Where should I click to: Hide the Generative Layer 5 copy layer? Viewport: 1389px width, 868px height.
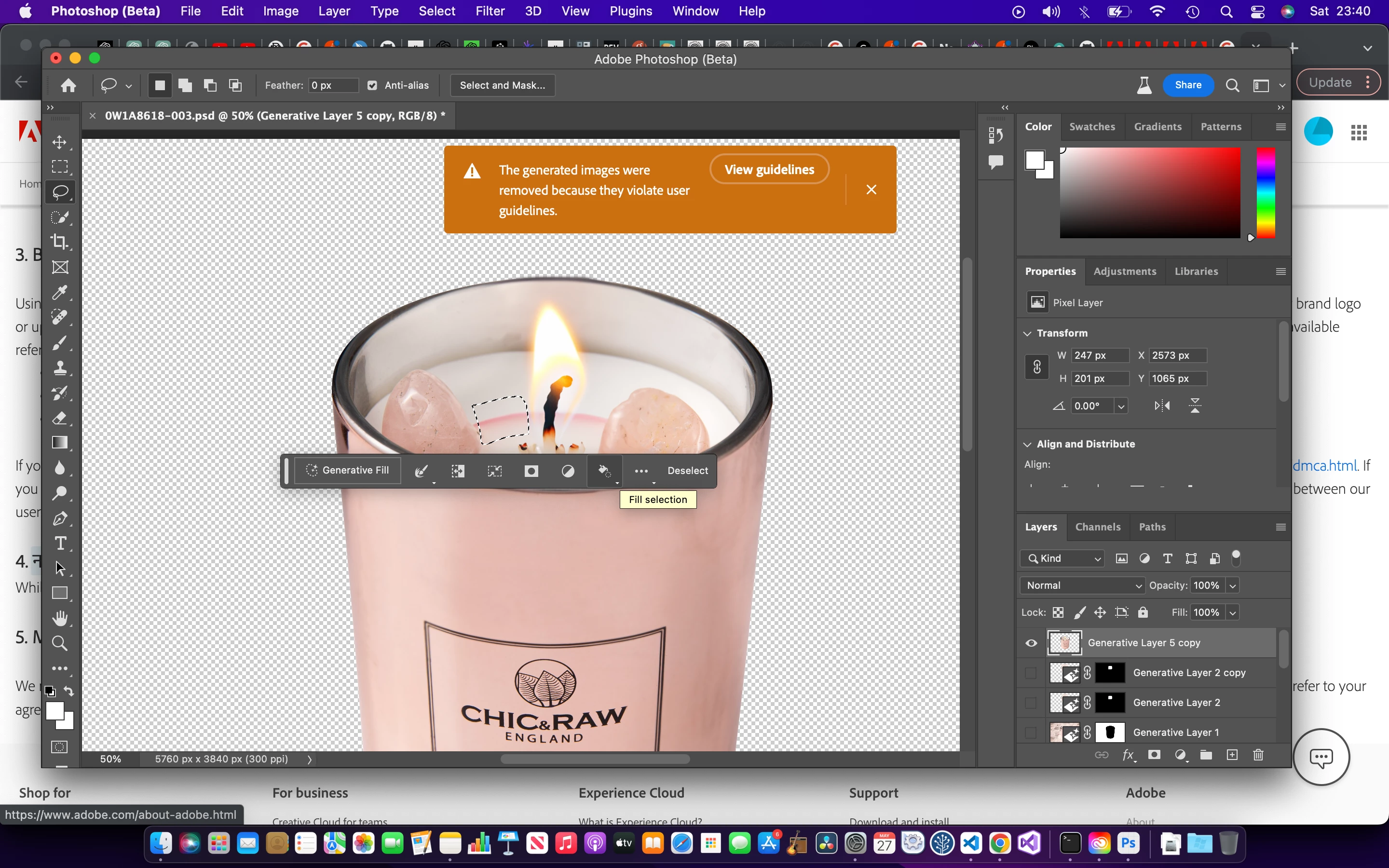(x=1031, y=643)
